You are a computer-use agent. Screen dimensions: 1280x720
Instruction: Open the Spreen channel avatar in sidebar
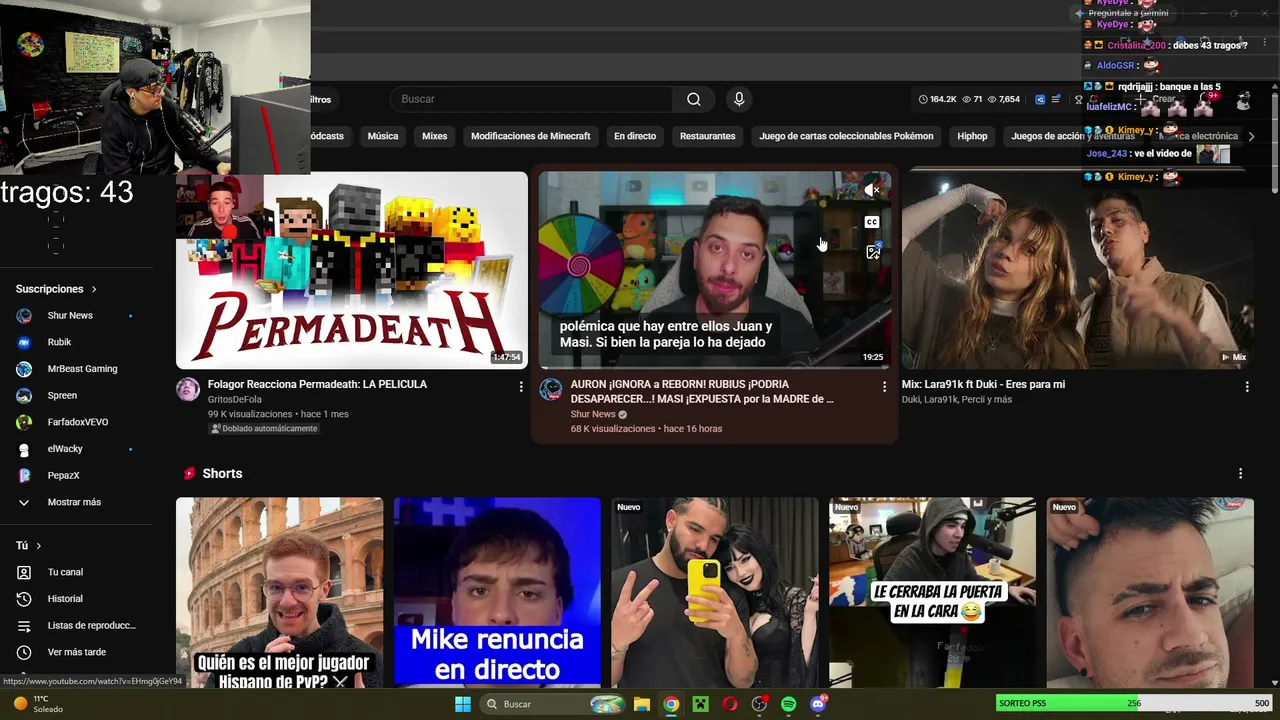24,396
